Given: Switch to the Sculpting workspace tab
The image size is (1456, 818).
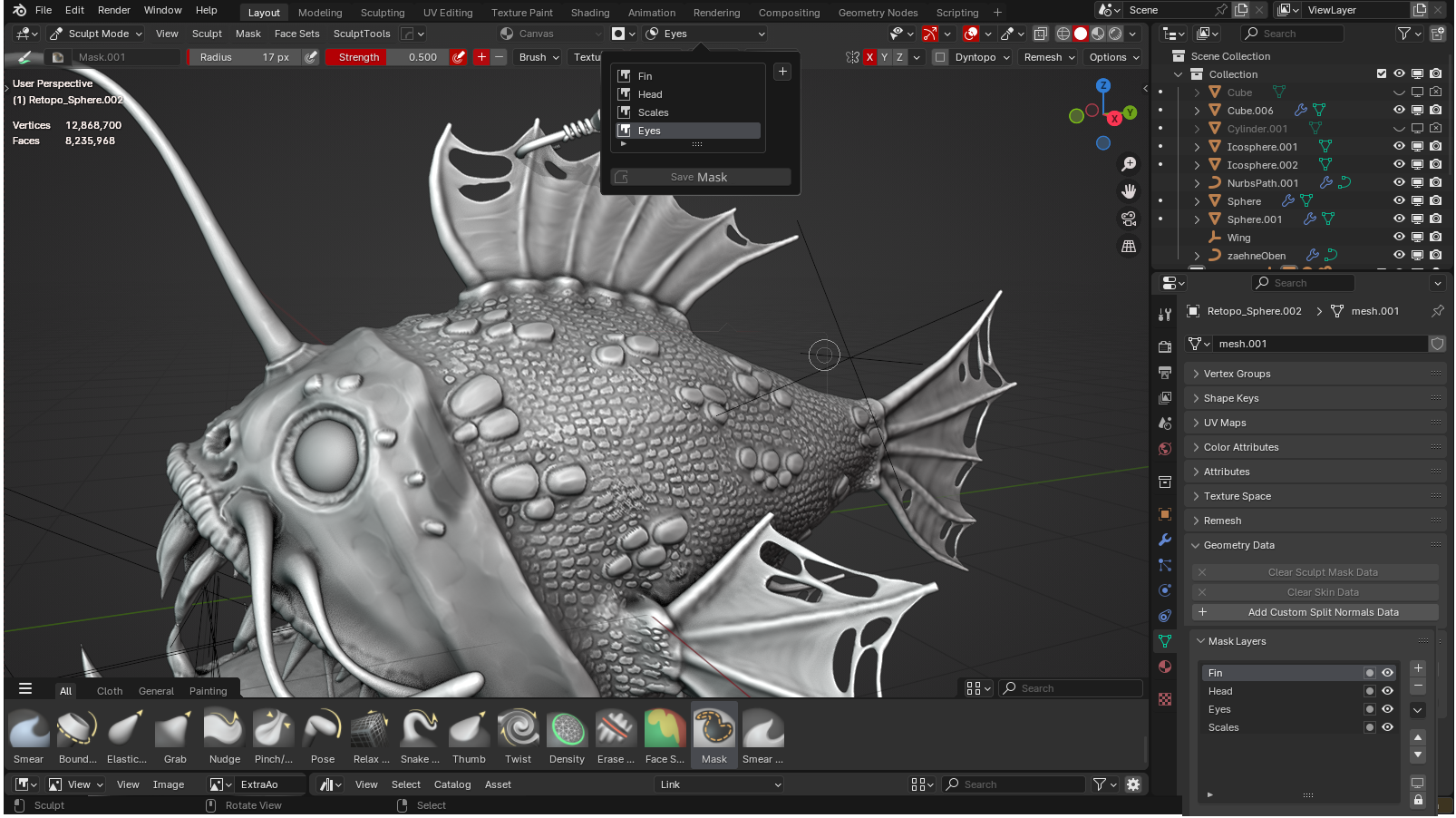Looking at the screenshot, I should [x=383, y=13].
